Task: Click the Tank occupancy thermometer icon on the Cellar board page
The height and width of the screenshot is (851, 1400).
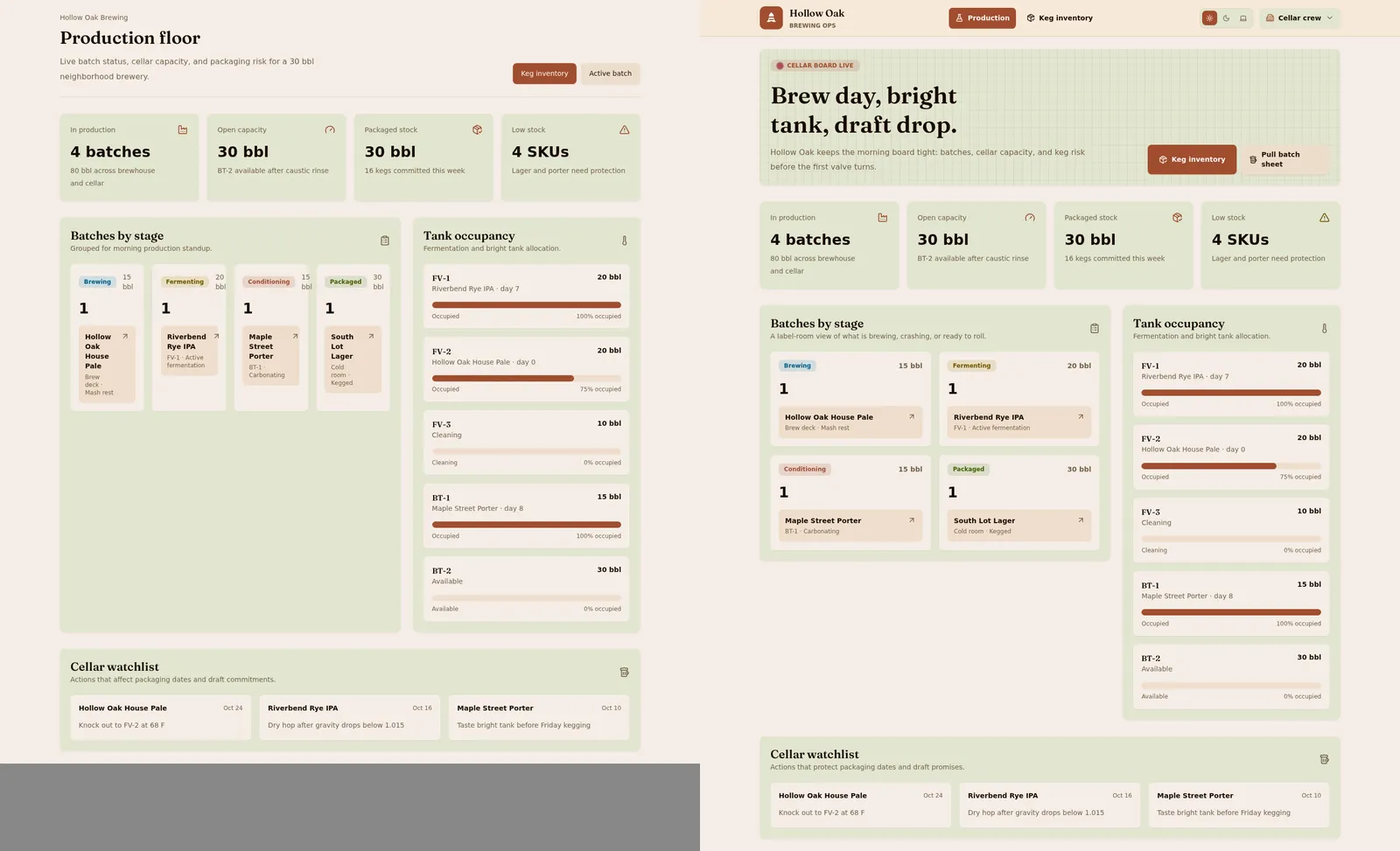Action: 1324,328
